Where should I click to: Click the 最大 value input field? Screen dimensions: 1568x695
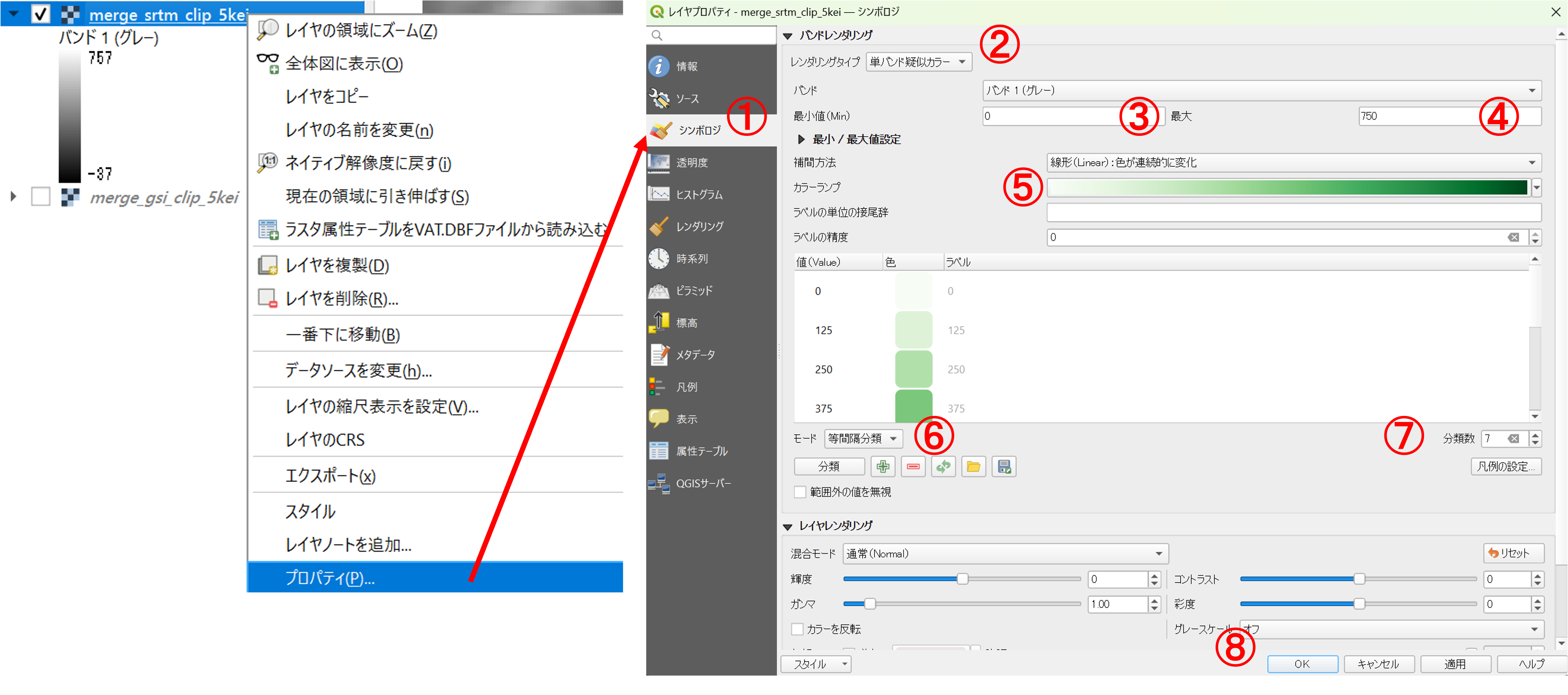[1418, 116]
